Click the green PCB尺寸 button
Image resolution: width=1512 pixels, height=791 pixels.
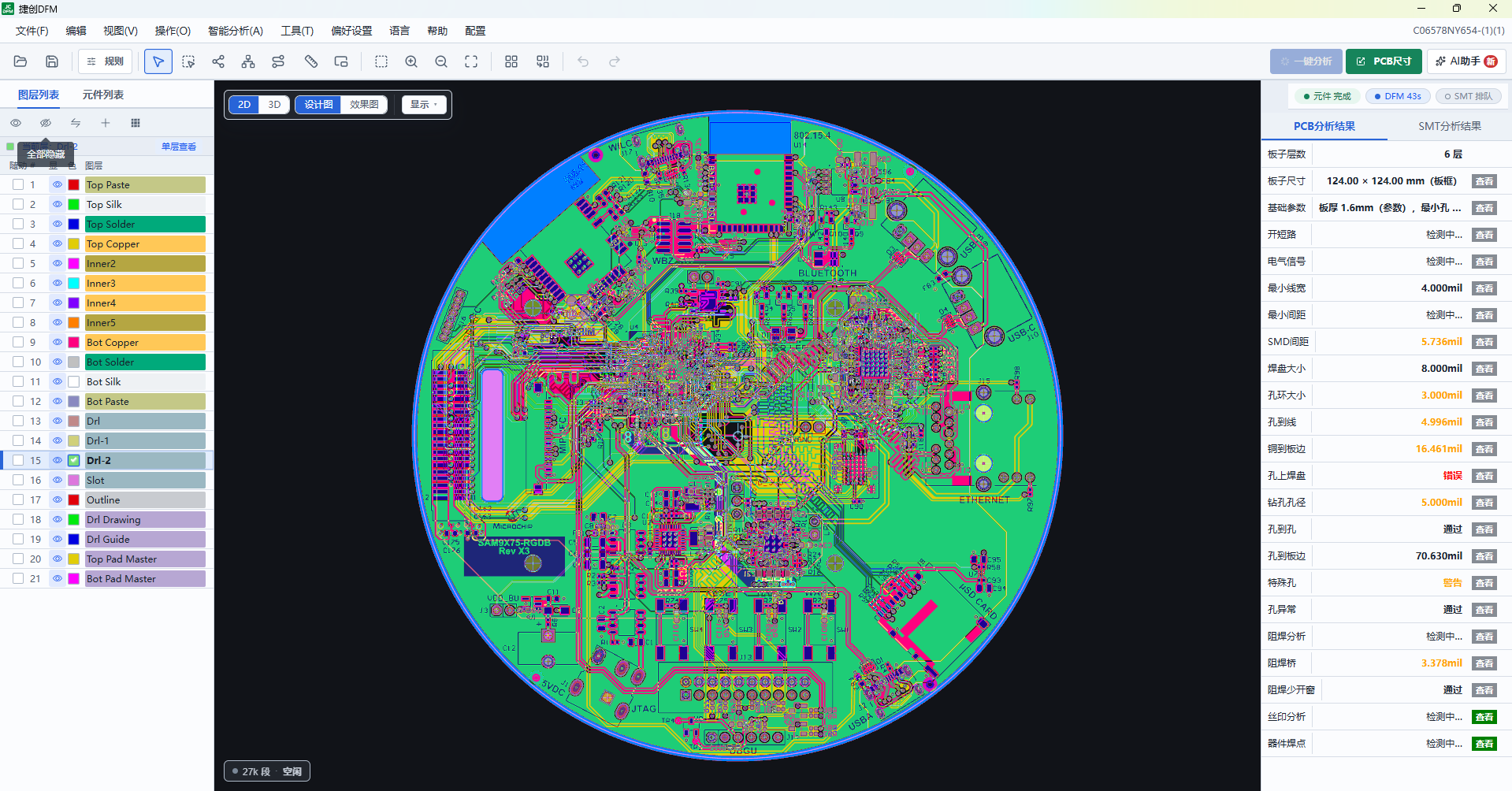coord(1384,61)
